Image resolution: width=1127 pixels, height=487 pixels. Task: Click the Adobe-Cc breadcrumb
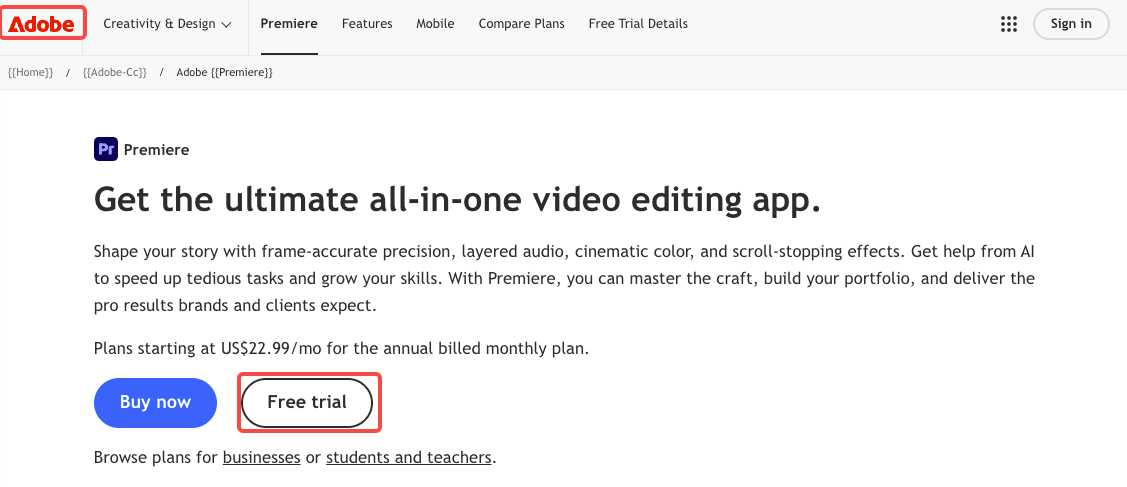pyautogui.click(x=114, y=73)
